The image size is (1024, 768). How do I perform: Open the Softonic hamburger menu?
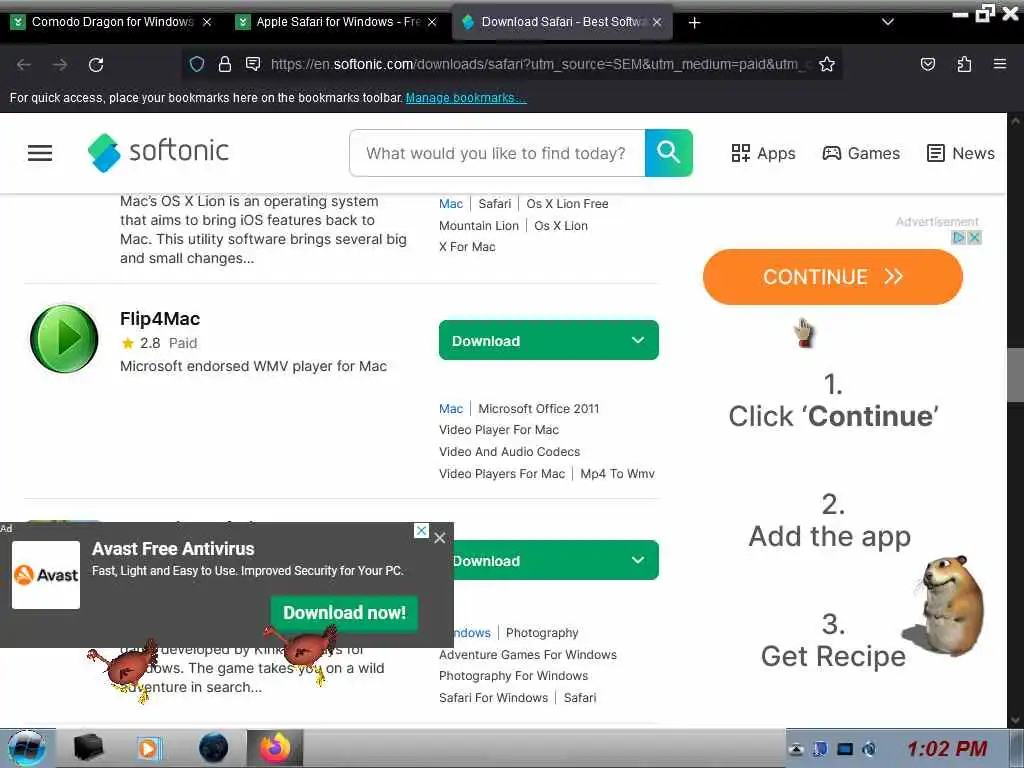(x=40, y=153)
